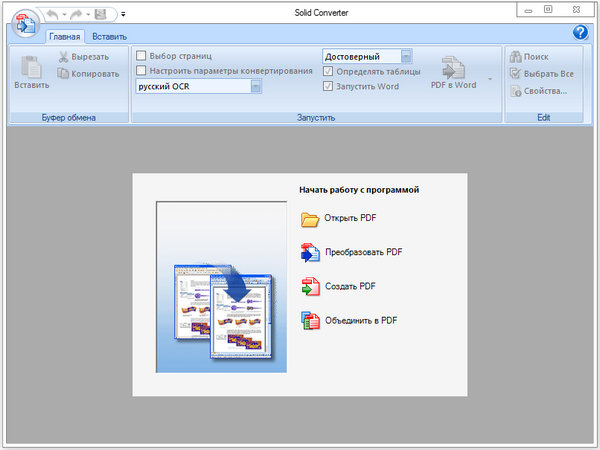Open Свойства properties
This screenshot has width=600, height=450.
point(539,91)
